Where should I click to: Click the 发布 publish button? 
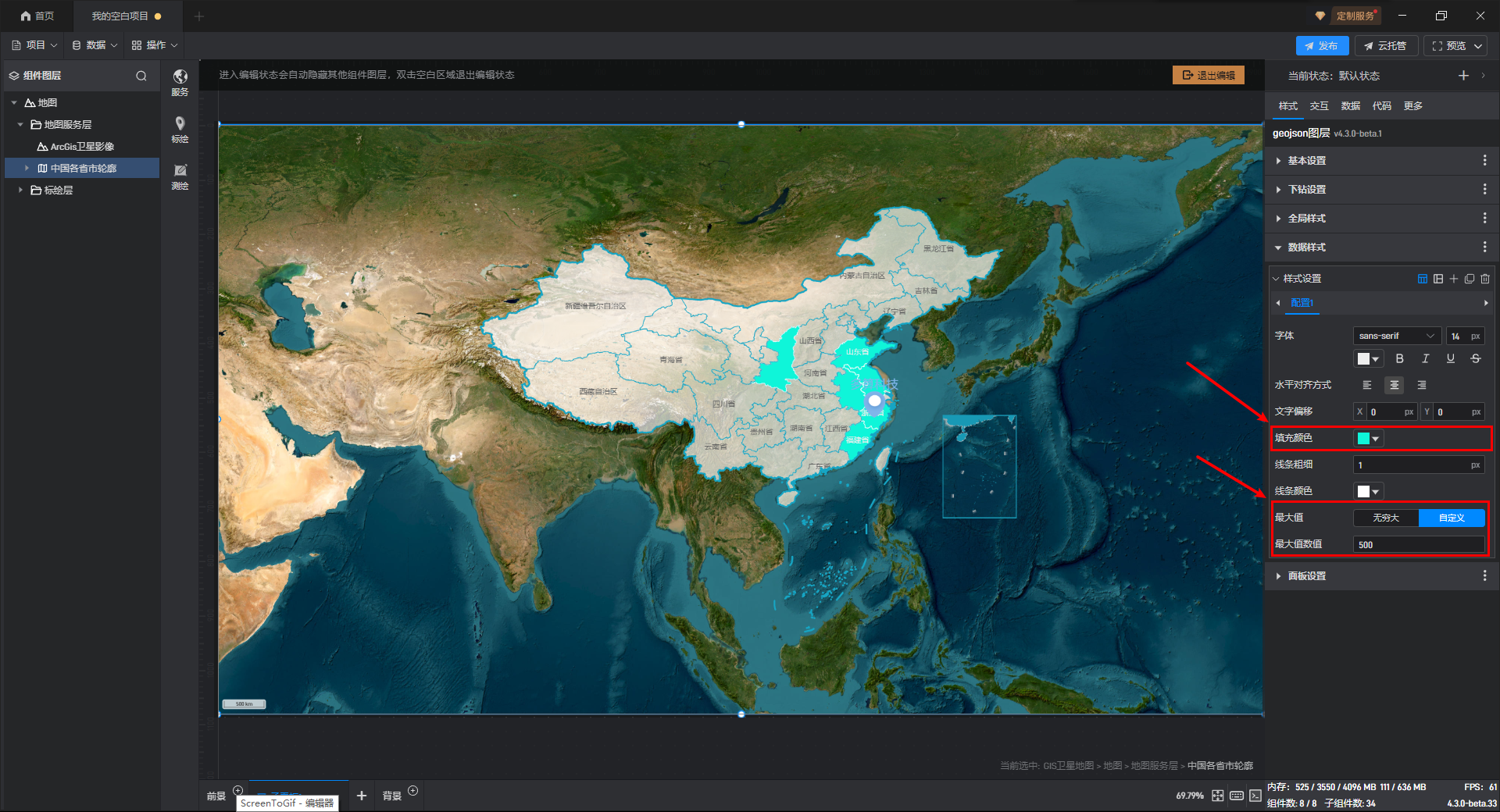(1322, 46)
